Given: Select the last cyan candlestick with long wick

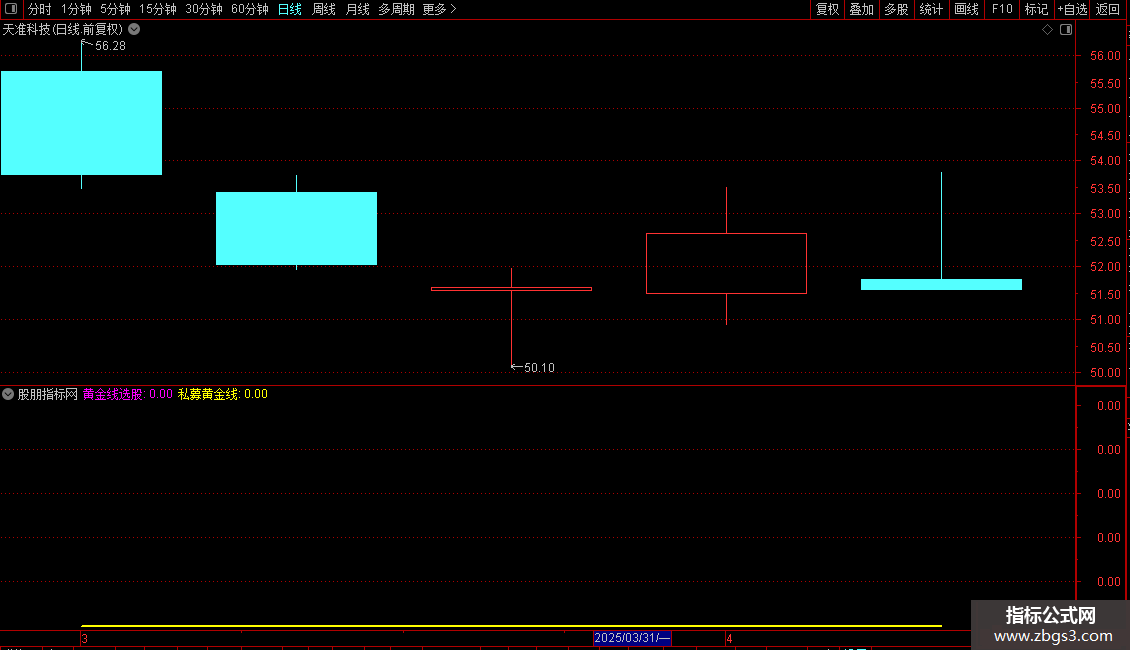Looking at the screenshot, I should [x=941, y=285].
